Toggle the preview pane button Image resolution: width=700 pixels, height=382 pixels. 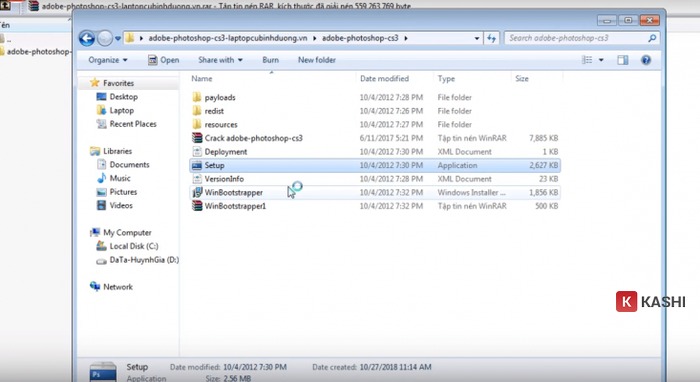623,60
